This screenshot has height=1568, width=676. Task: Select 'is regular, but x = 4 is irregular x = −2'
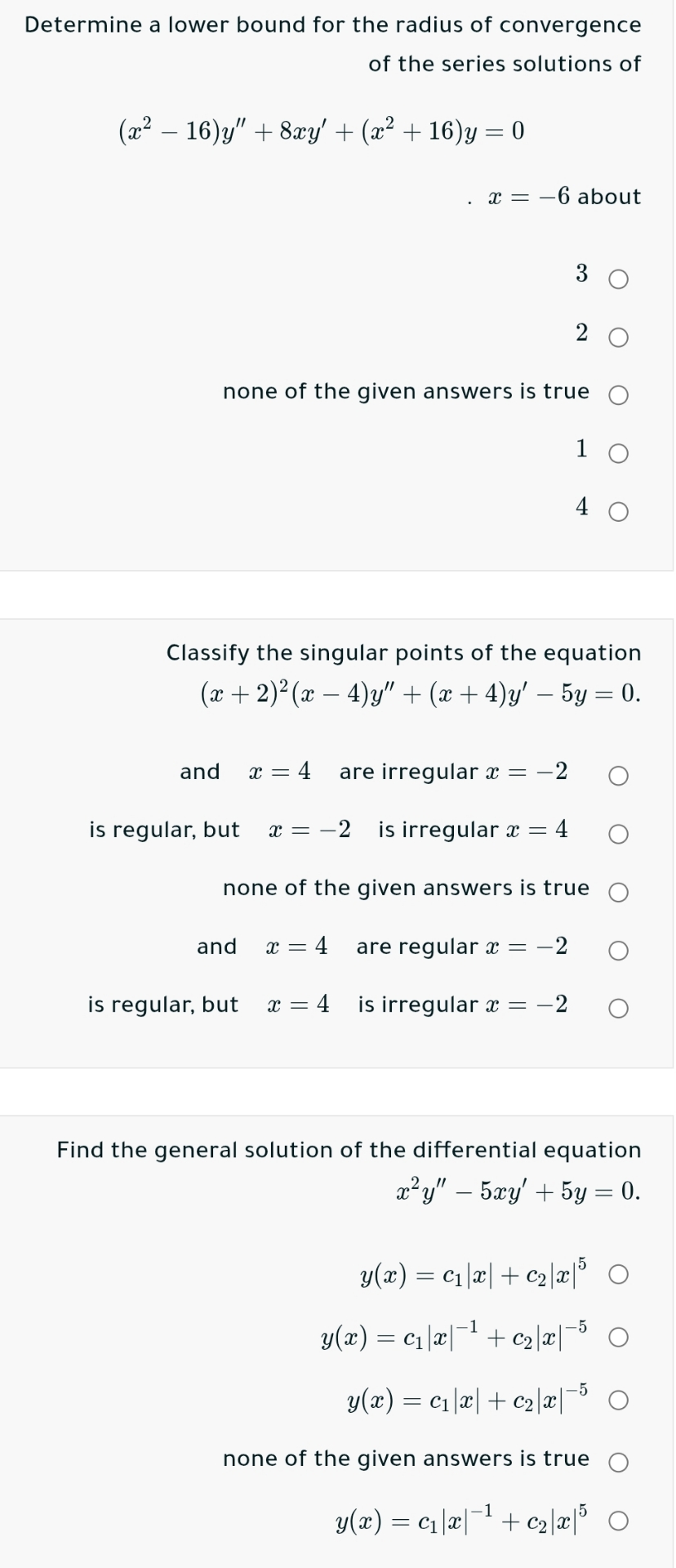click(618, 1008)
